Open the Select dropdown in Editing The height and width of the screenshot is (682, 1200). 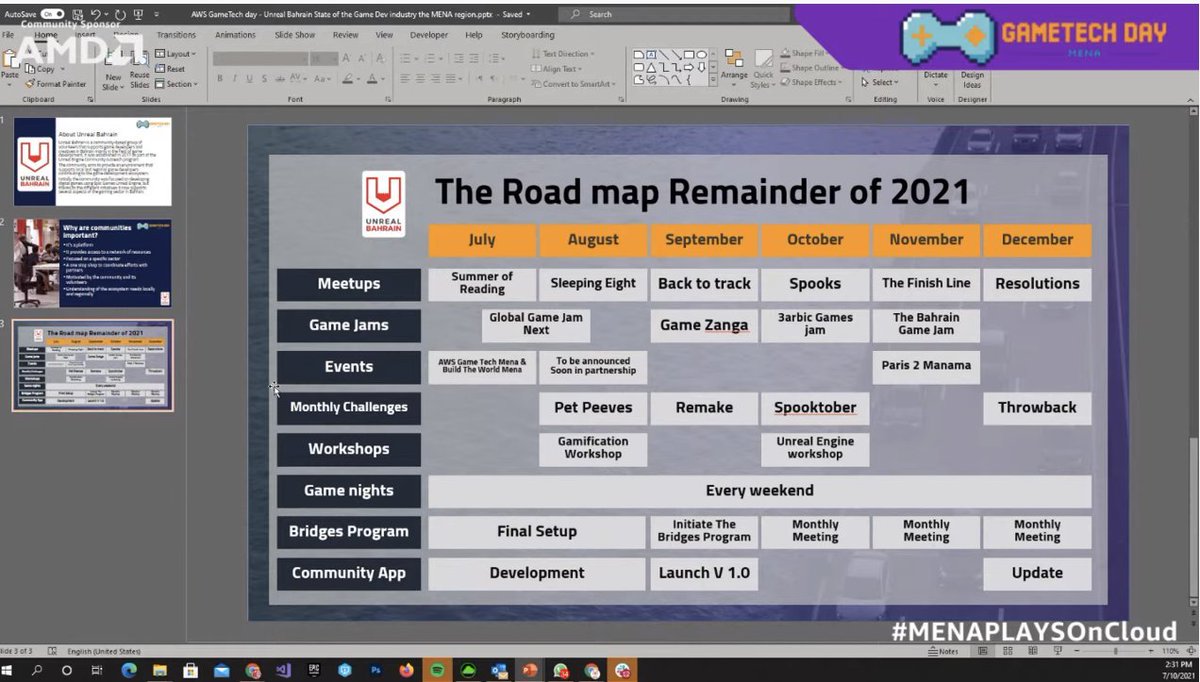tap(881, 83)
